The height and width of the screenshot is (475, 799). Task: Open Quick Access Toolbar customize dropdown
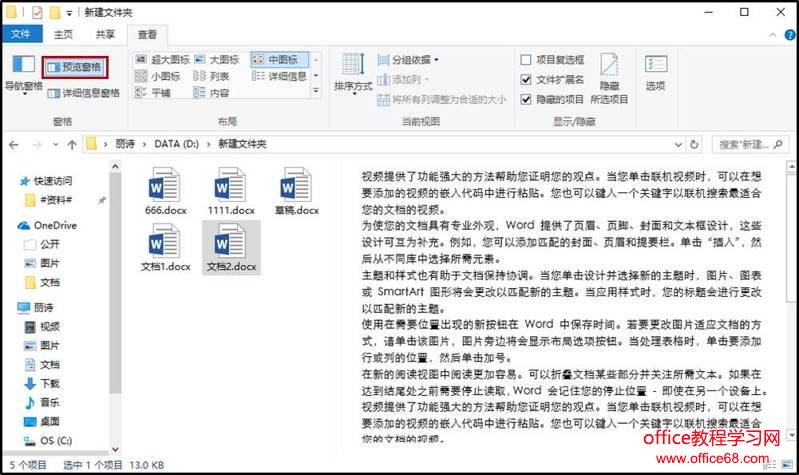pyautogui.click(x=69, y=13)
